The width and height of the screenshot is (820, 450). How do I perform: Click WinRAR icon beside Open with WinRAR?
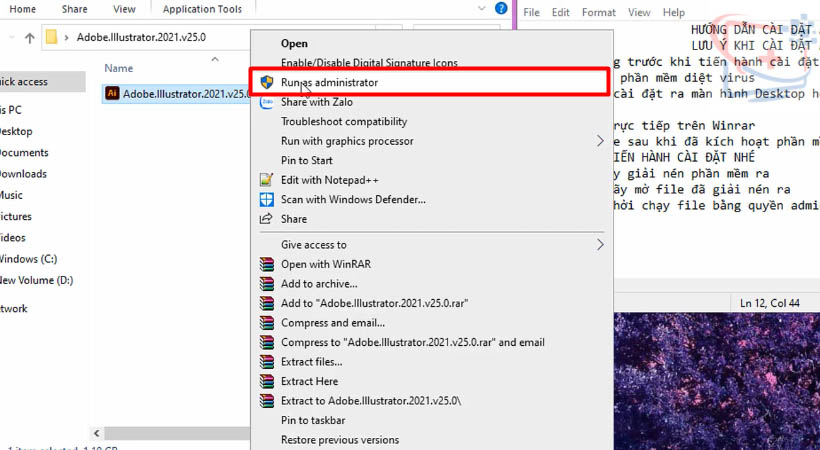click(267, 264)
